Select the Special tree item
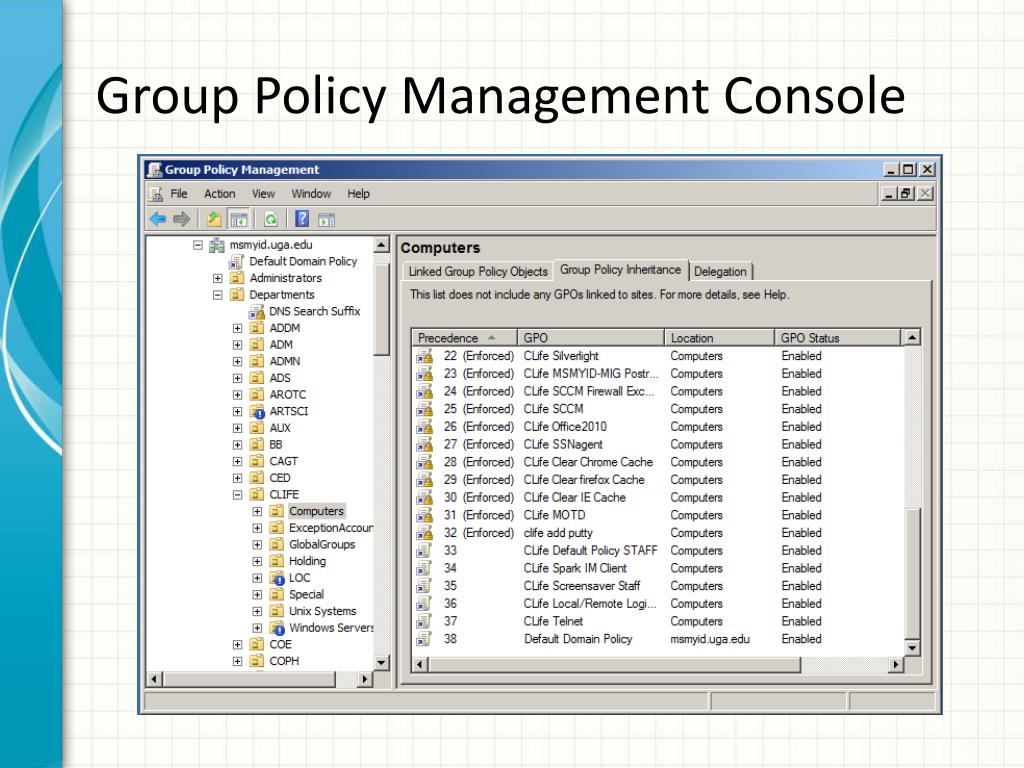This screenshot has height=768, width=1024. pos(306,595)
